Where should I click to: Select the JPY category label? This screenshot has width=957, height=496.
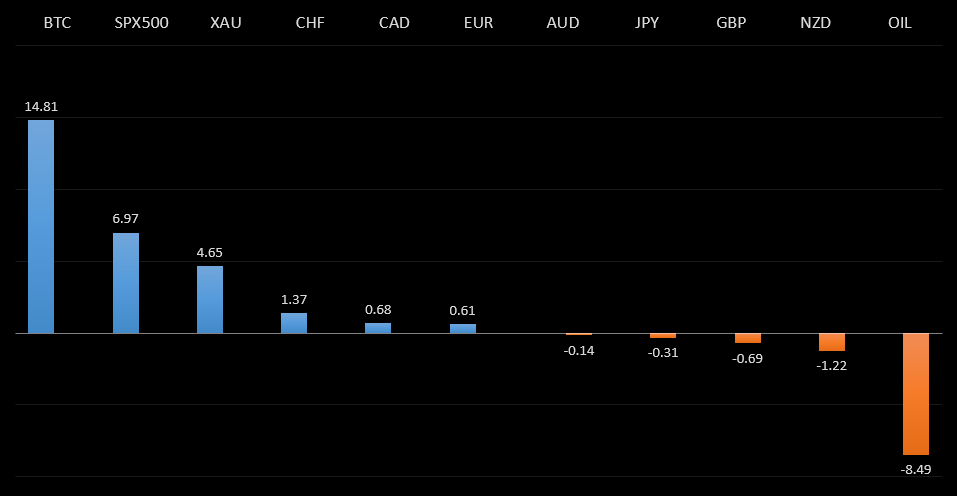coord(647,23)
